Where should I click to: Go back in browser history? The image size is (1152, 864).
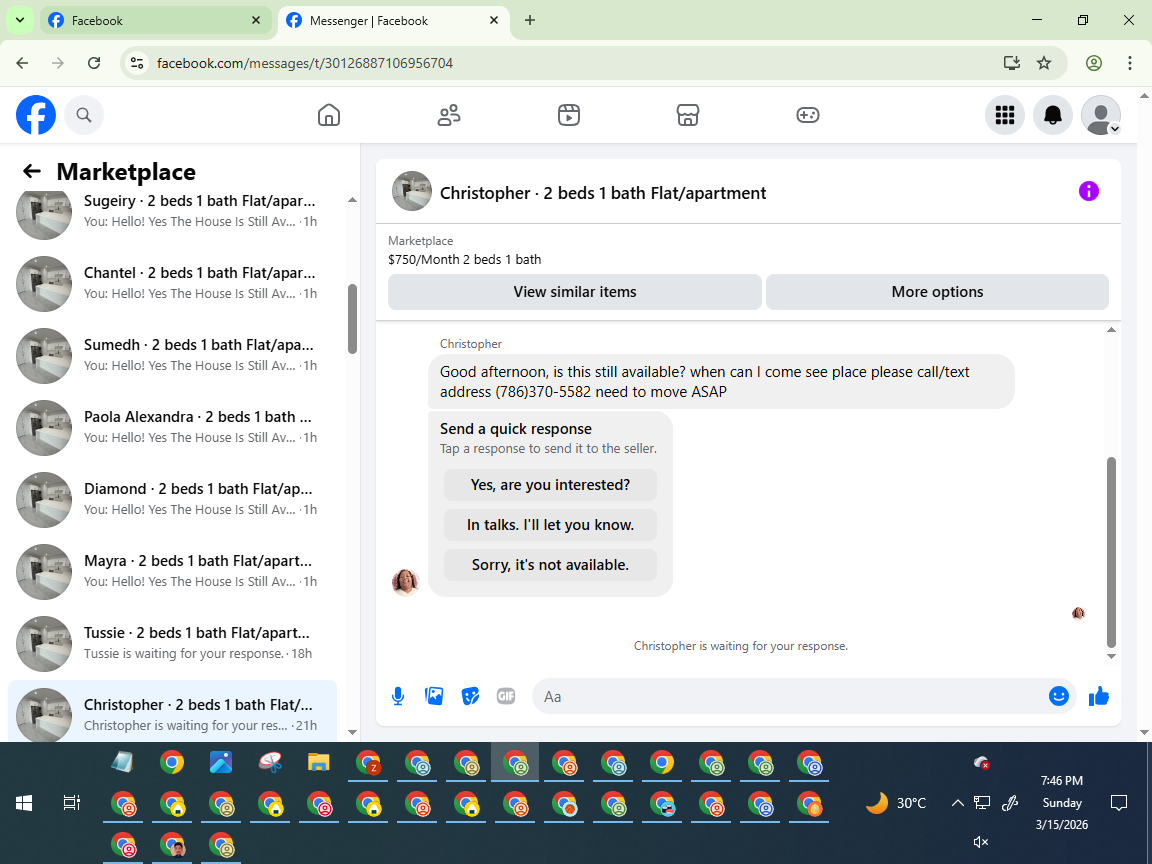tap(22, 63)
